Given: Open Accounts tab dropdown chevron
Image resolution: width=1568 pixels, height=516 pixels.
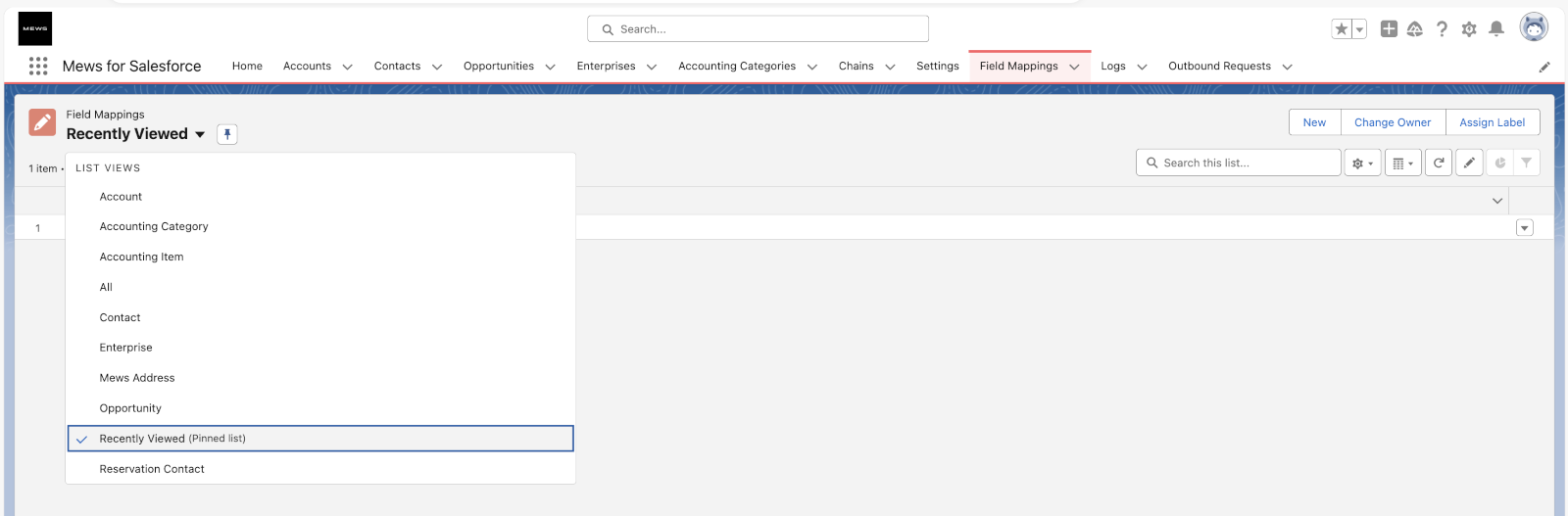Looking at the screenshot, I should click(x=347, y=67).
